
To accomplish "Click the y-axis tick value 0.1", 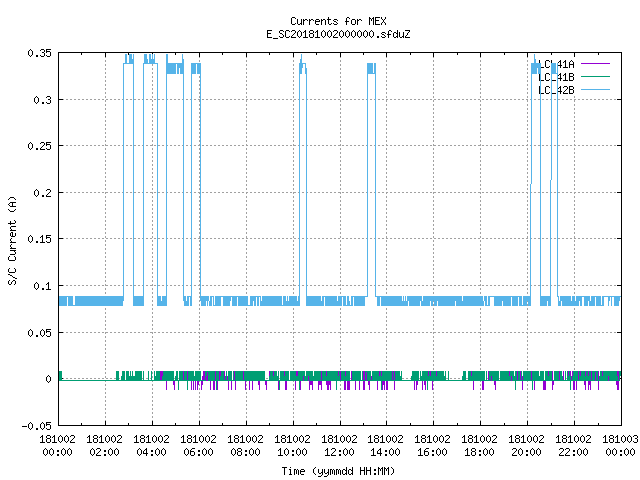I will [x=42, y=286].
